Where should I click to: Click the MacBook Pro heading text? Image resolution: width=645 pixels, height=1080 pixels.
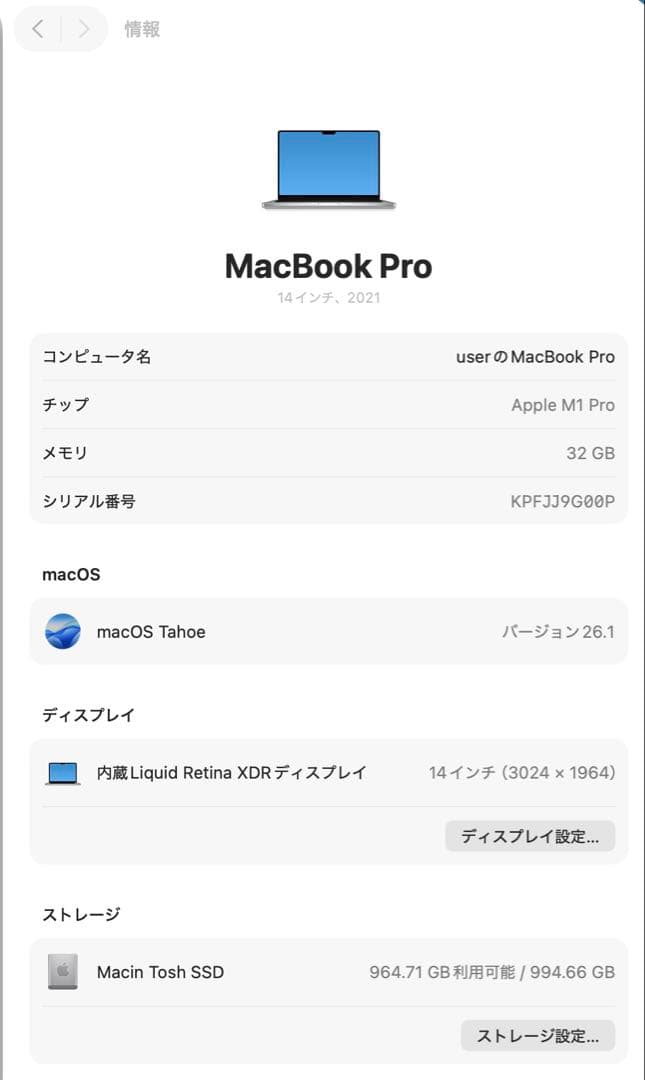click(x=329, y=267)
